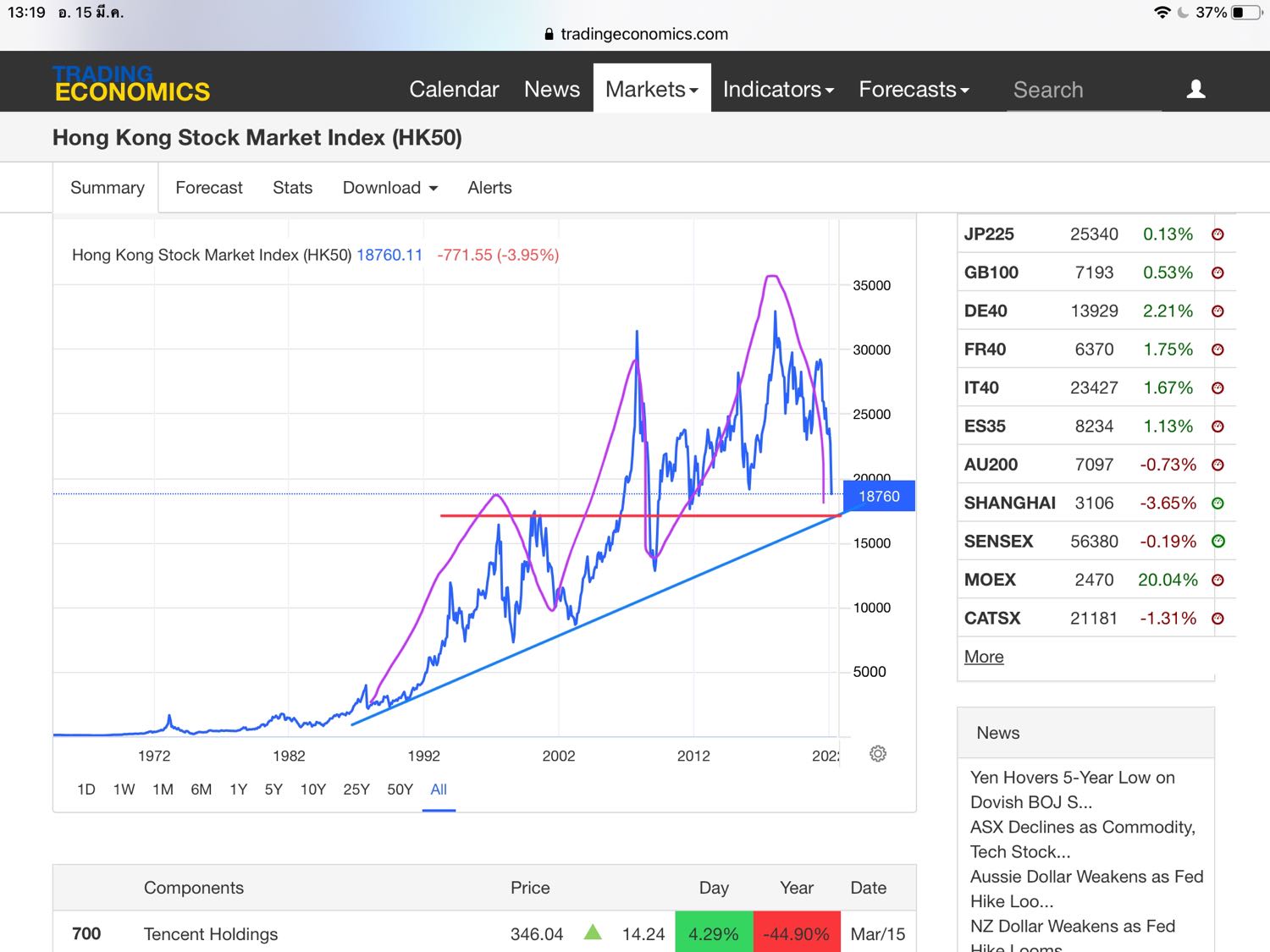Click the red -44.90% year change cell
This screenshot has width=1270, height=952.
click(x=797, y=933)
